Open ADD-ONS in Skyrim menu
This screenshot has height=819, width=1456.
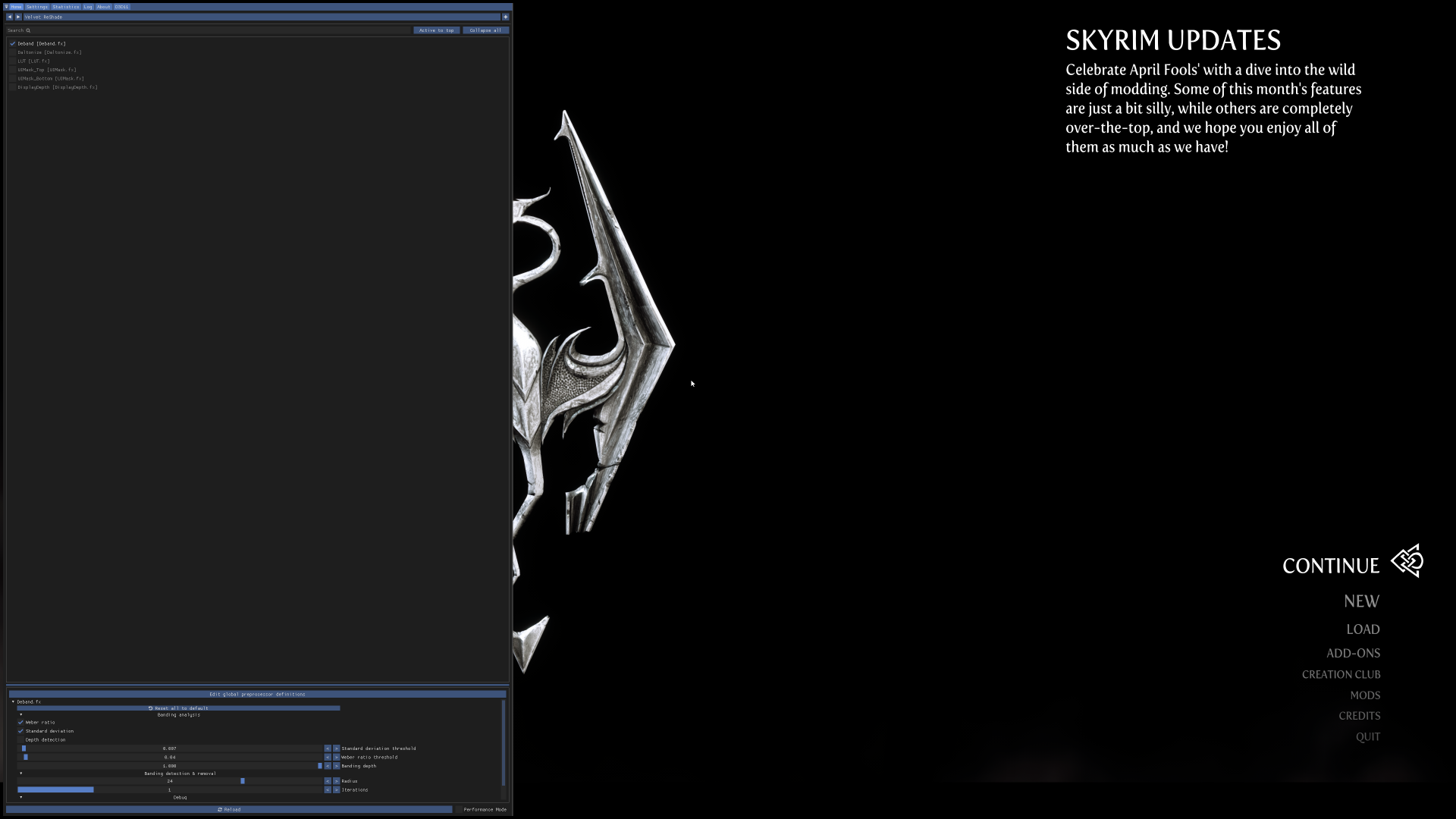[1353, 653]
